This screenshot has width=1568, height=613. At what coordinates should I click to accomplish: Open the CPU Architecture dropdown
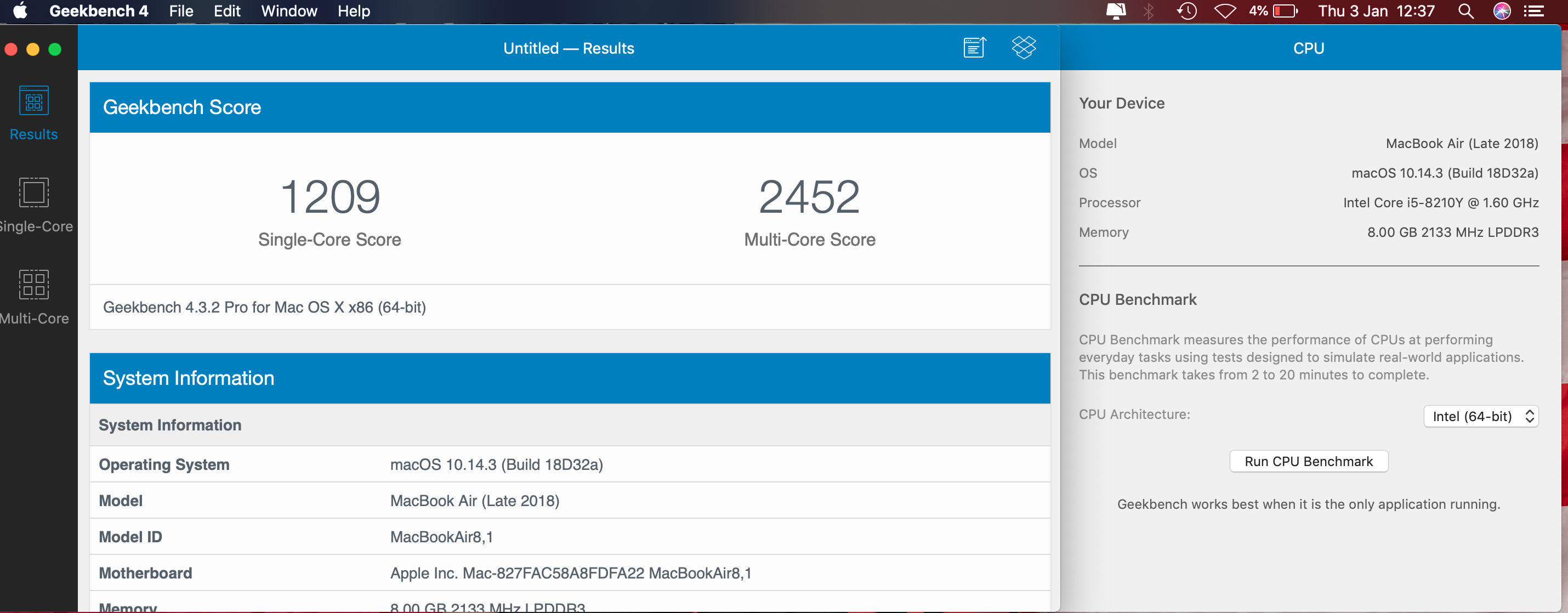click(x=1480, y=416)
